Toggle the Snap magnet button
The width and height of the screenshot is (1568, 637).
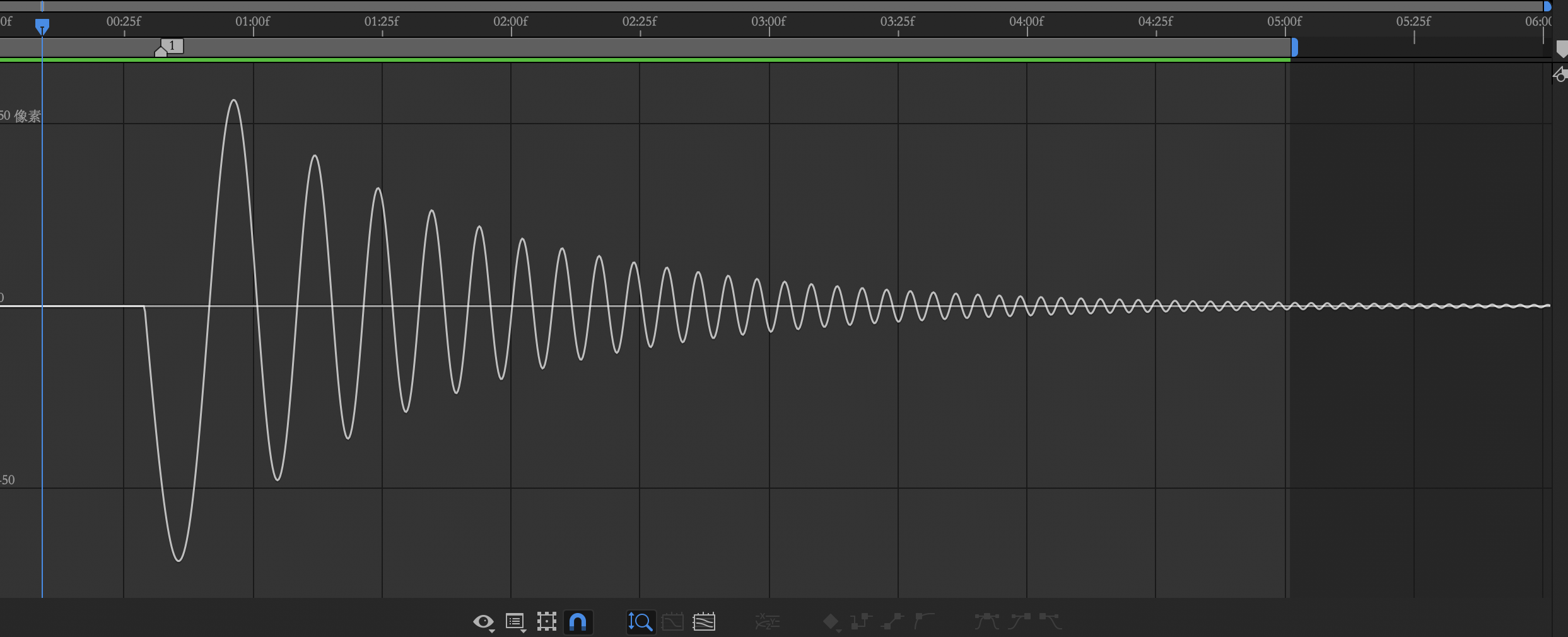tap(578, 622)
